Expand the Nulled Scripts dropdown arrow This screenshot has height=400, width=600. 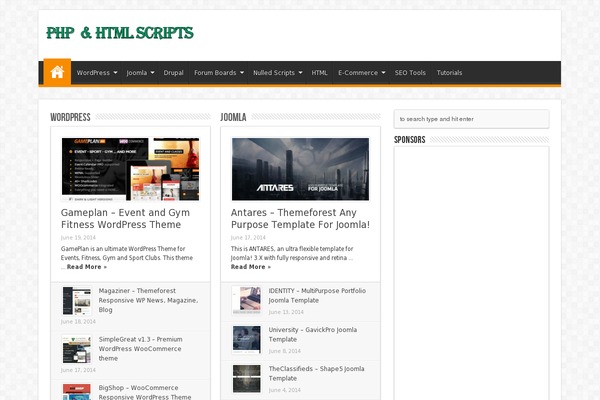pyautogui.click(x=300, y=72)
